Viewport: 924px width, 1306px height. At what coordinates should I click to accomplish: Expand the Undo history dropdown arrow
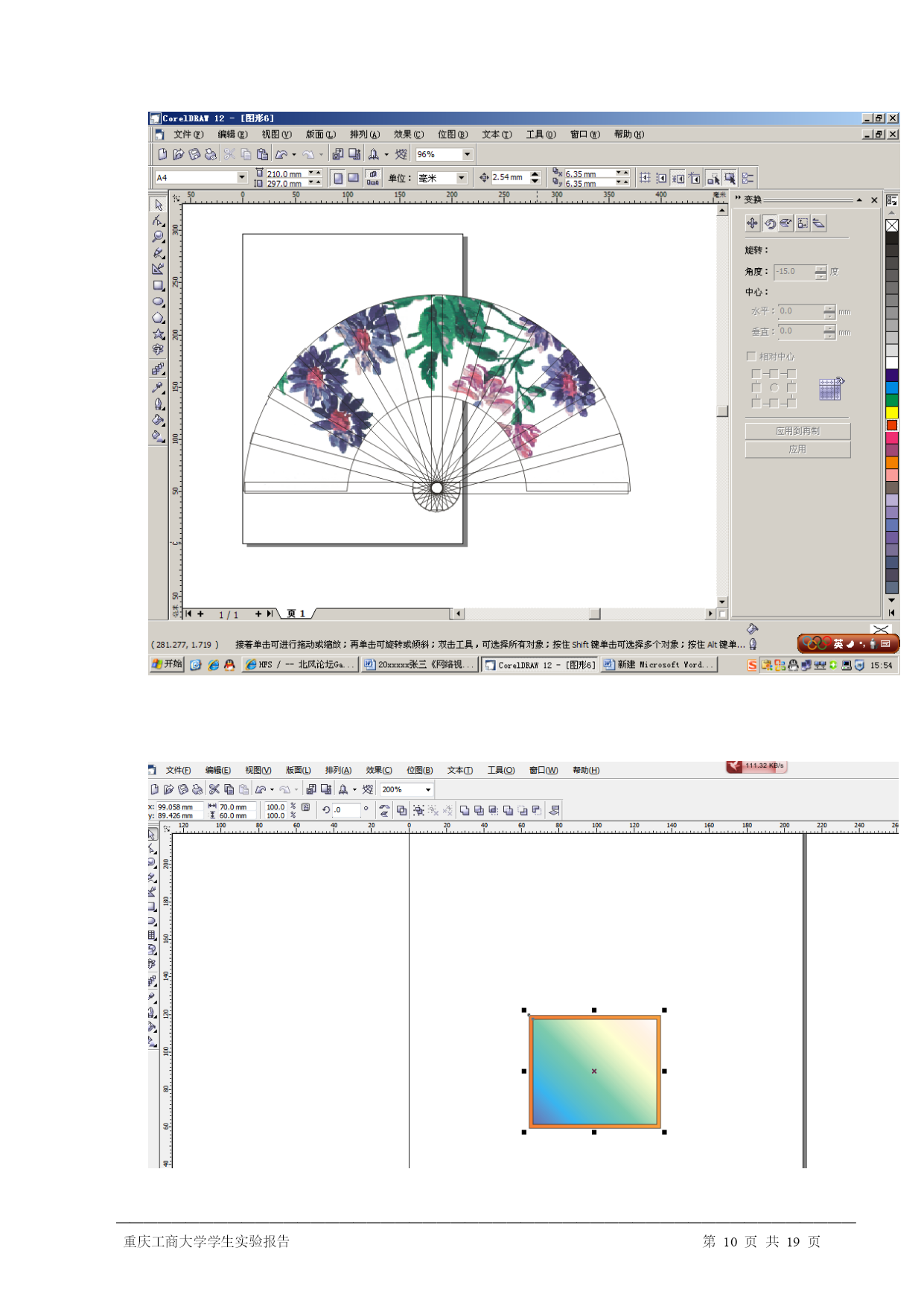point(294,155)
